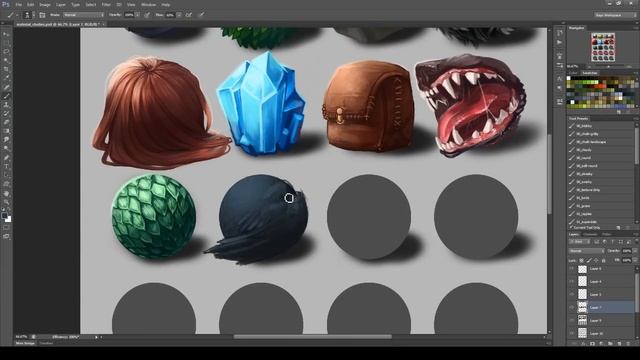Select the History Brush tool
The width and height of the screenshot is (640, 360).
(6, 113)
